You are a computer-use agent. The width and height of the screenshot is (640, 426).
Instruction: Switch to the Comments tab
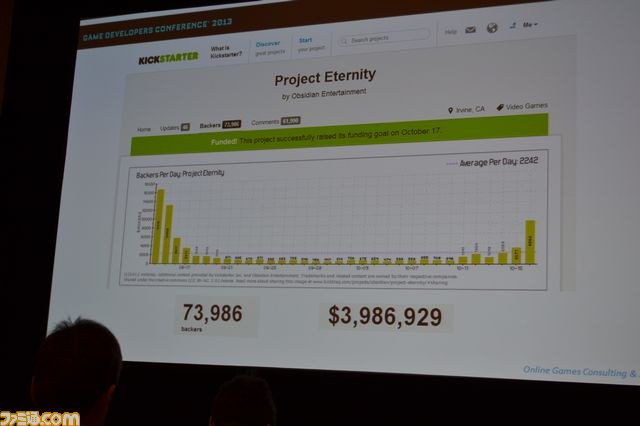[276, 121]
